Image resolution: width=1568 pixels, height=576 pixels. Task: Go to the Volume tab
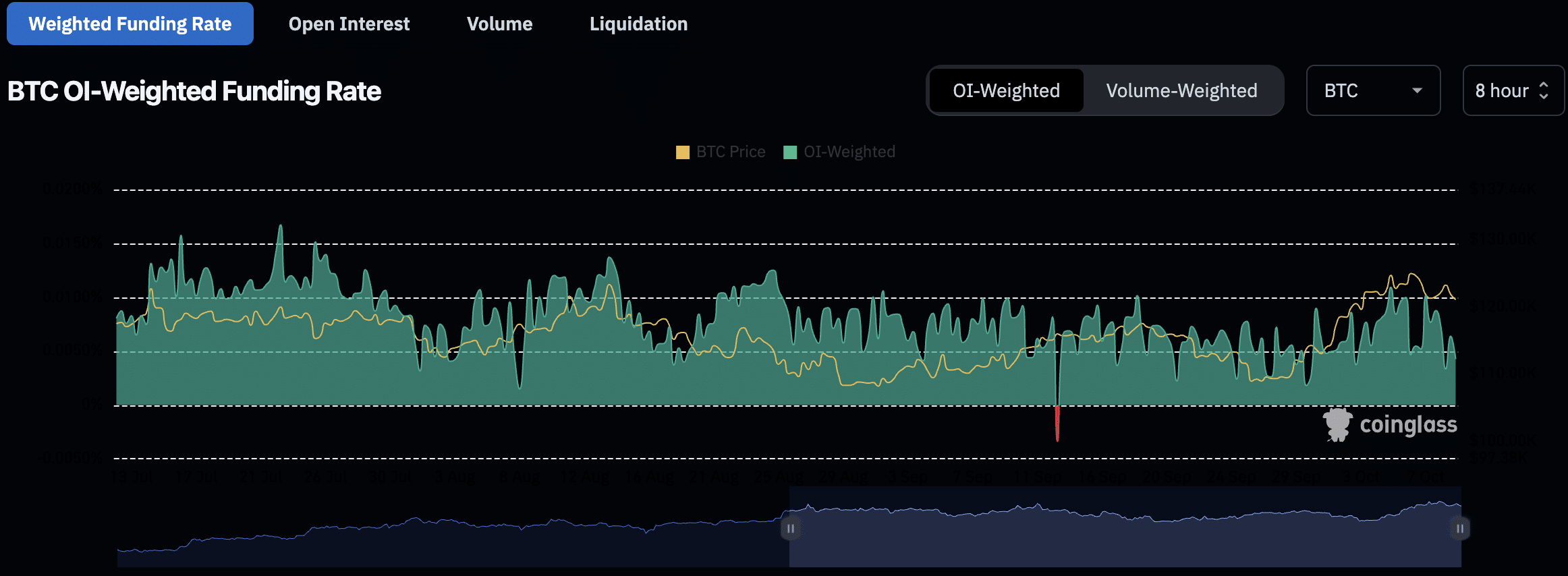(x=499, y=24)
